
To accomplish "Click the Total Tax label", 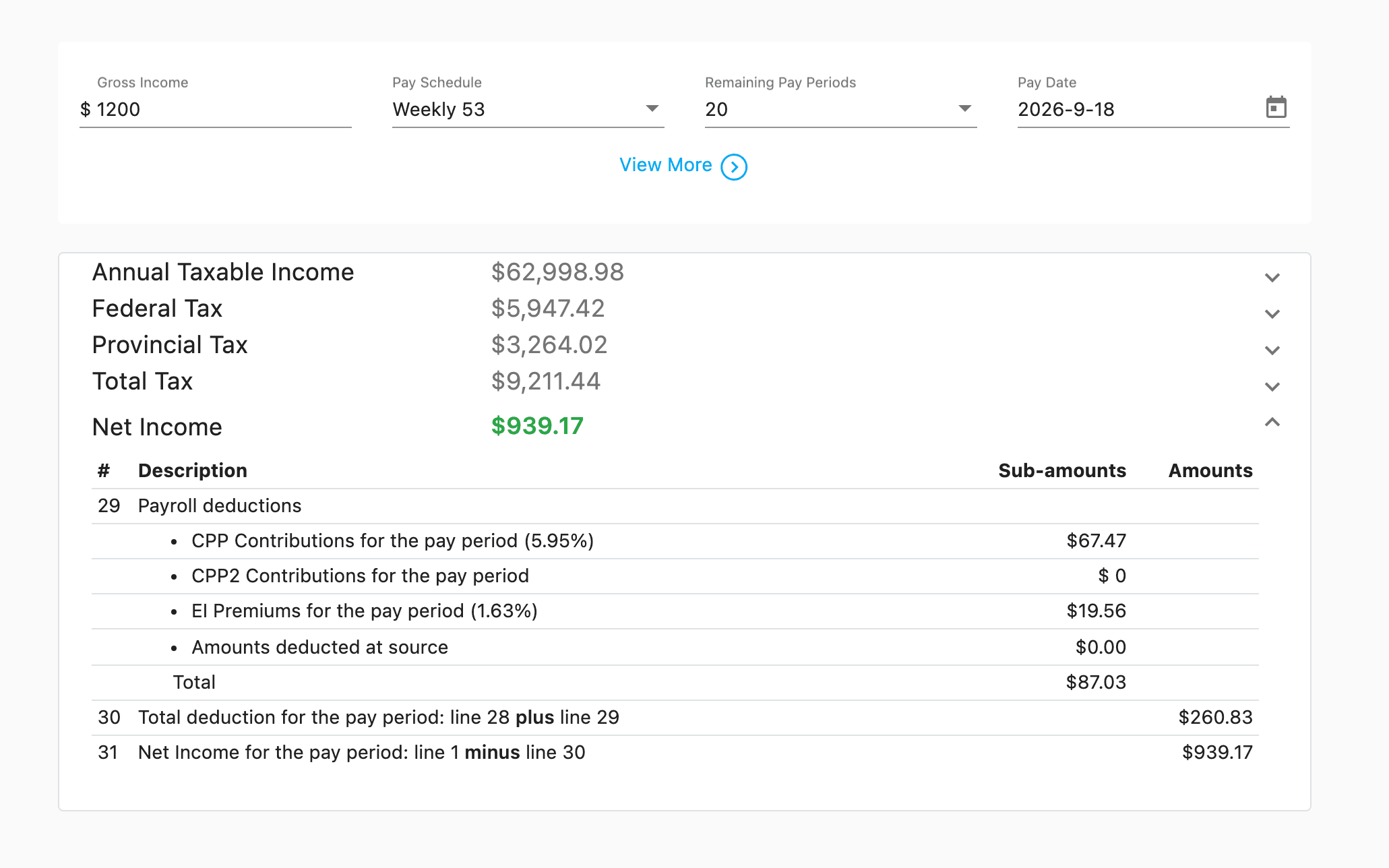I will [142, 381].
